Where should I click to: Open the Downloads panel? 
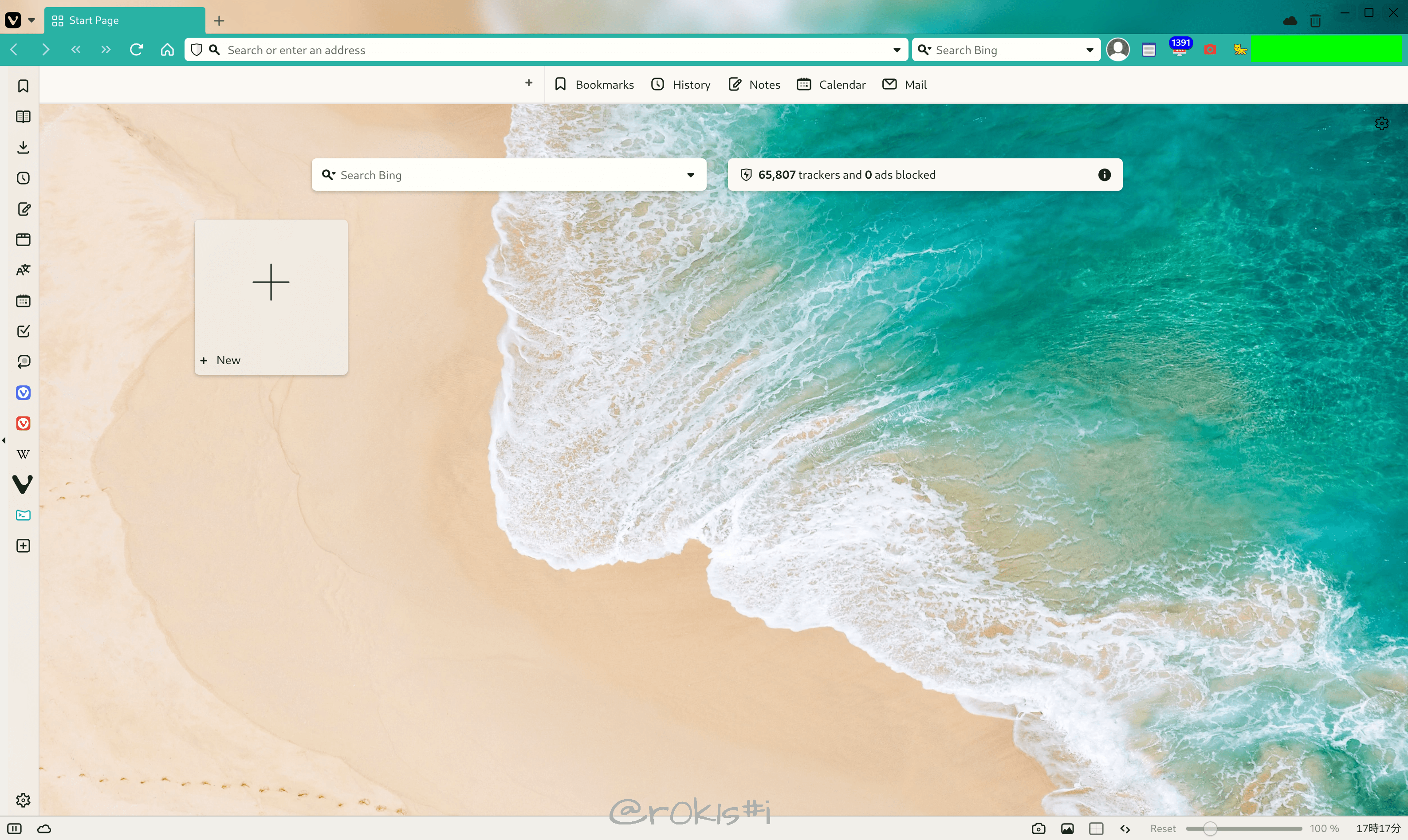pyautogui.click(x=23, y=147)
